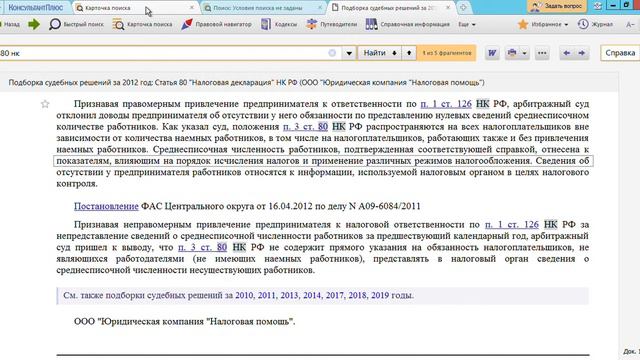Click the Задать вопрос button
This screenshot has width=640, height=360.
[x=557, y=6]
